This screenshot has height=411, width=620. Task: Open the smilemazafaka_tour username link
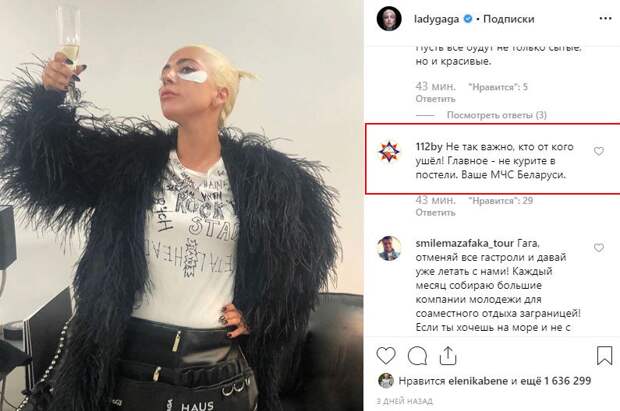tap(465, 243)
